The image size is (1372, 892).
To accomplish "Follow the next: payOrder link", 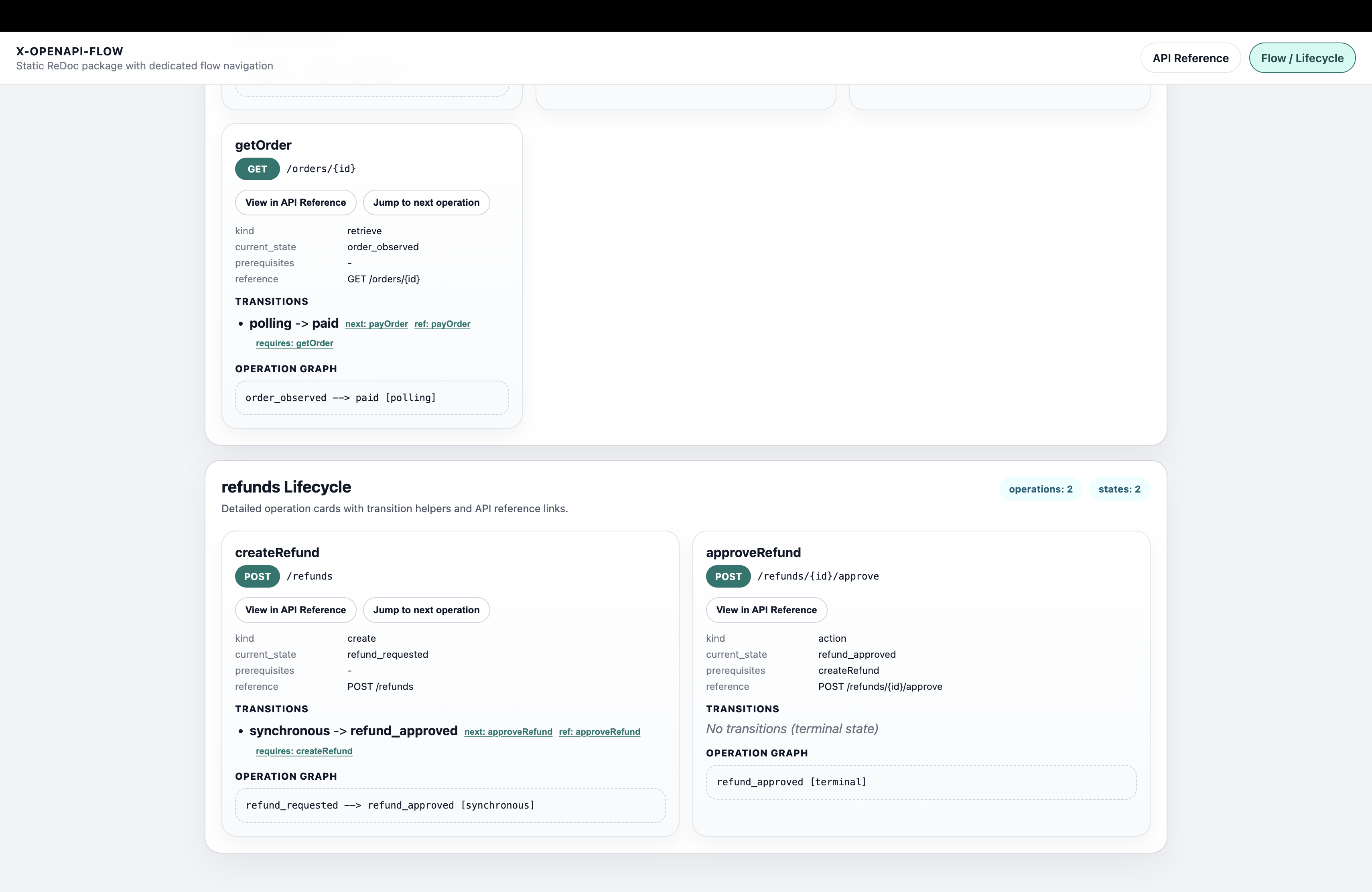I will point(376,324).
